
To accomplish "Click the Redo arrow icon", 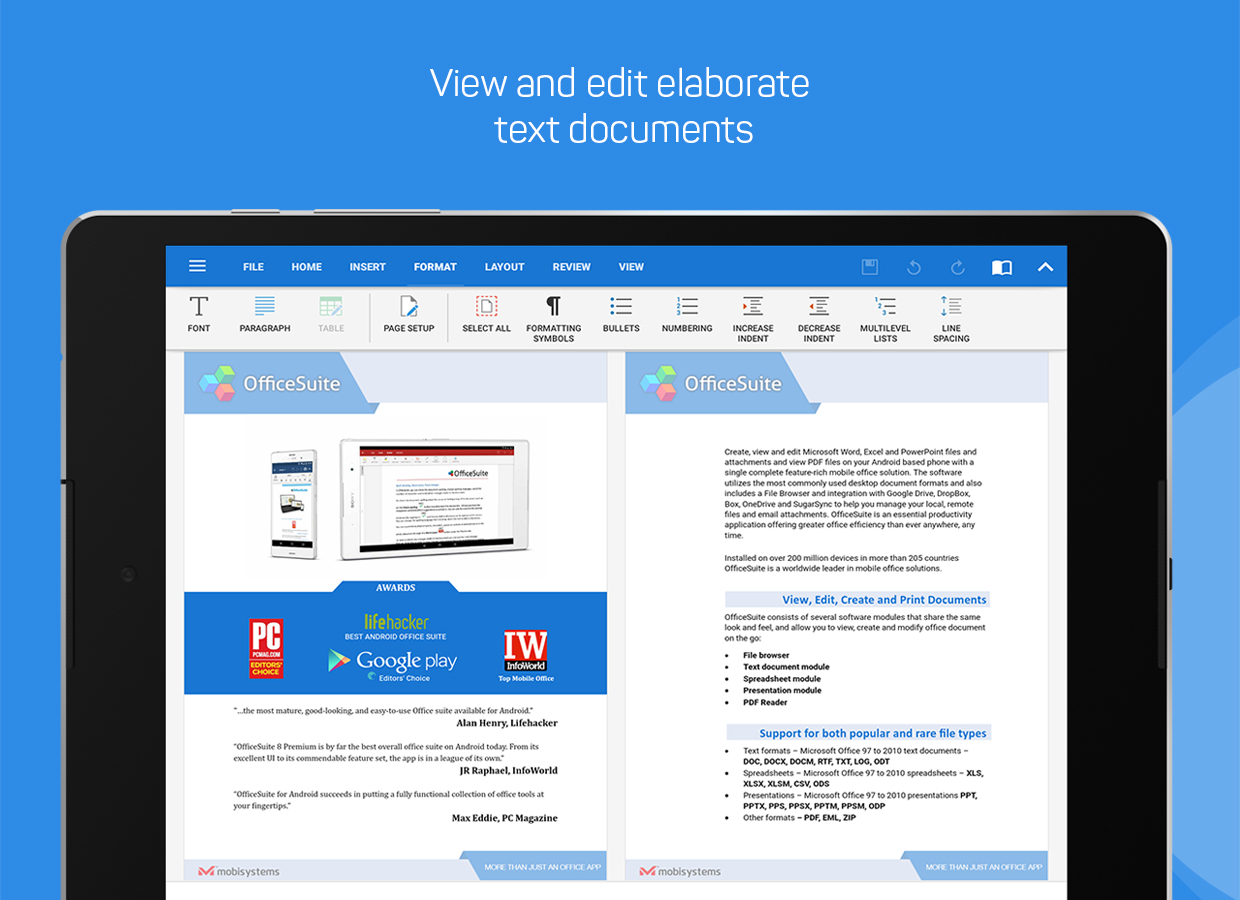I will 957,267.
